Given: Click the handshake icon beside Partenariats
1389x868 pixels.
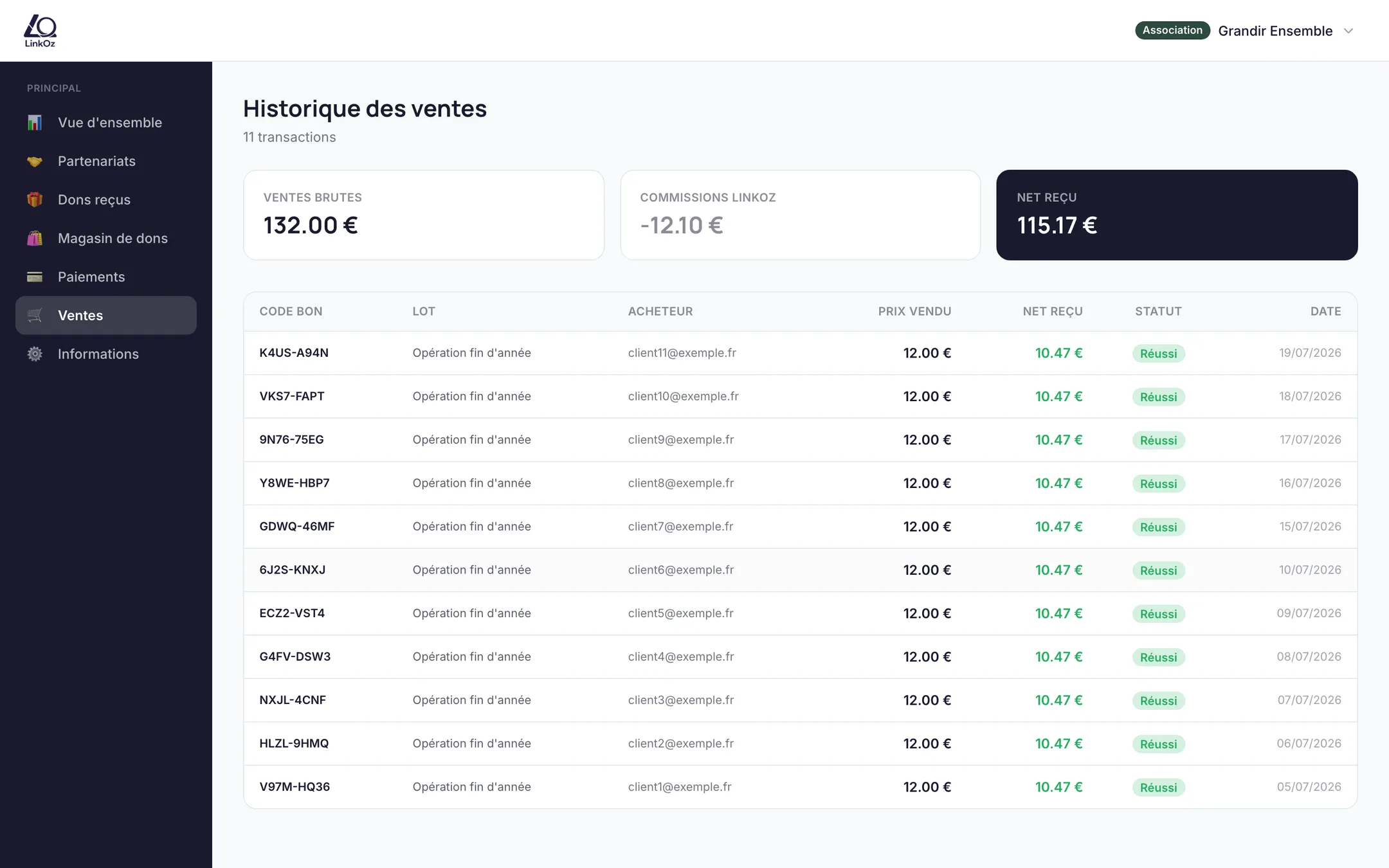Looking at the screenshot, I should click(35, 161).
